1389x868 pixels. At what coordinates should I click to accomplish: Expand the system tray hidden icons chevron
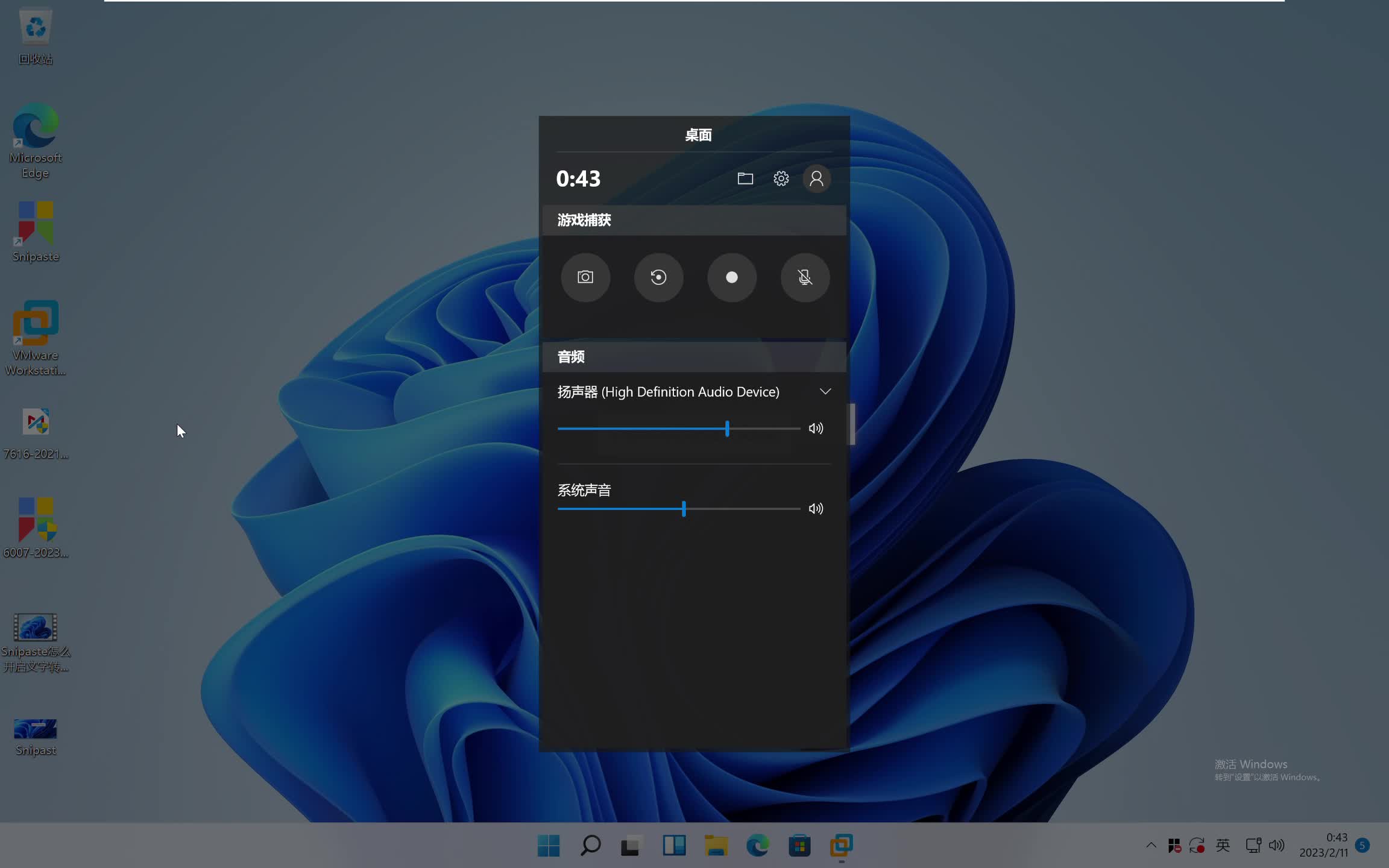point(1151,845)
